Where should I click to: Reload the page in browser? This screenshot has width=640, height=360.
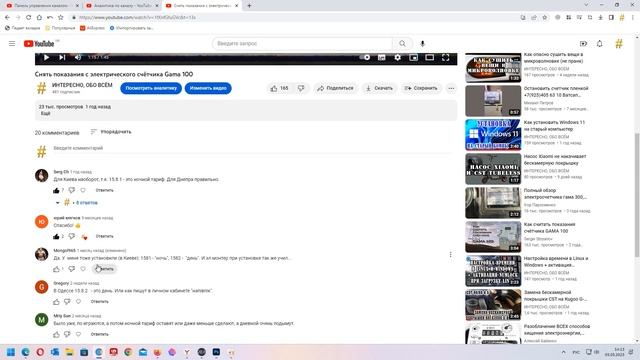(29, 18)
